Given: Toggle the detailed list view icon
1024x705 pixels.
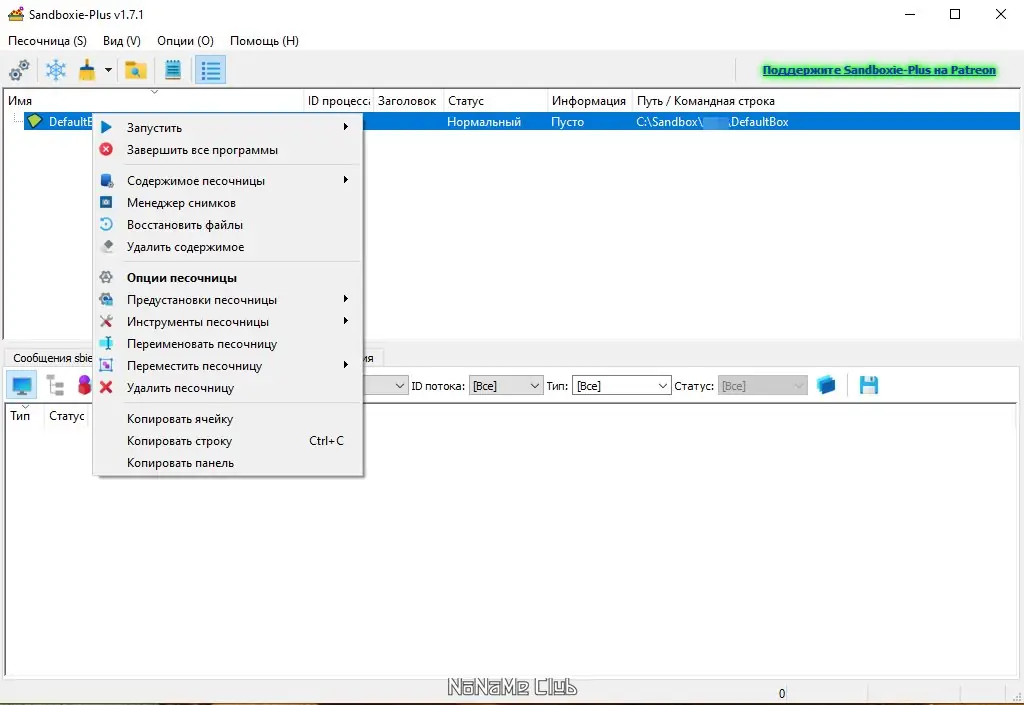Looking at the screenshot, I should [x=210, y=70].
